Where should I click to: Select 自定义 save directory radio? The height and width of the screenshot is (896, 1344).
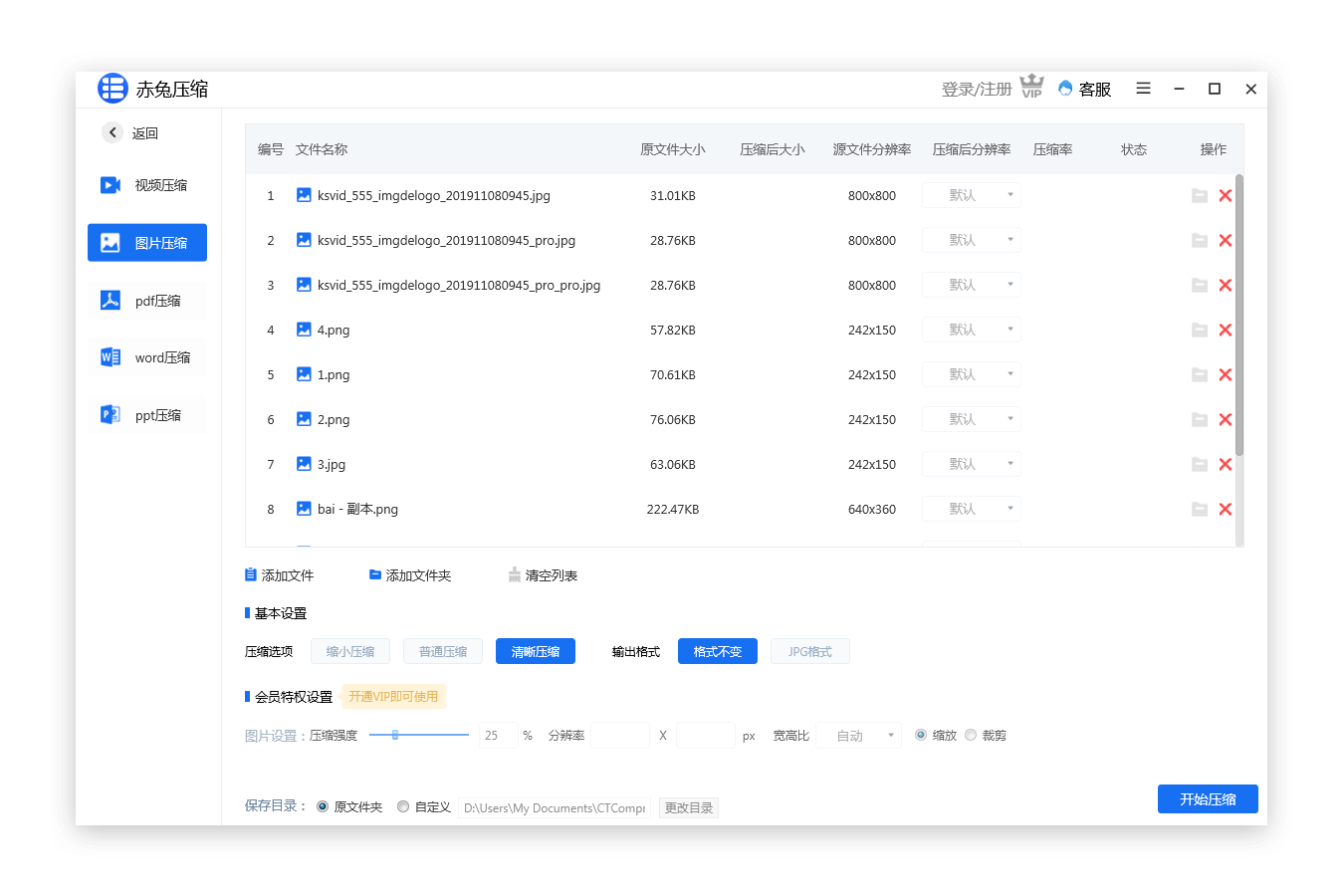403,806
